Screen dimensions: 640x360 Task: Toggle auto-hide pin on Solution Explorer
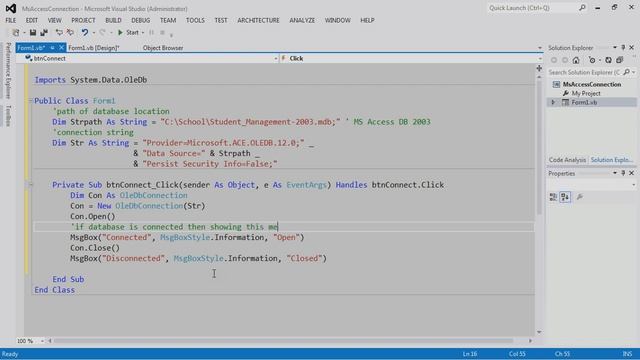(x=623, y=48)
